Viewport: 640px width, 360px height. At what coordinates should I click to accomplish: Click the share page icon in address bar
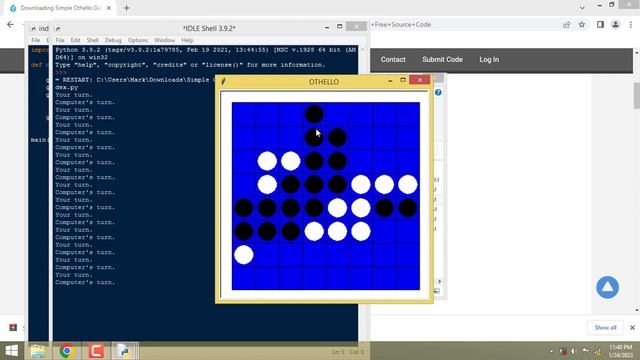[567, 25]
